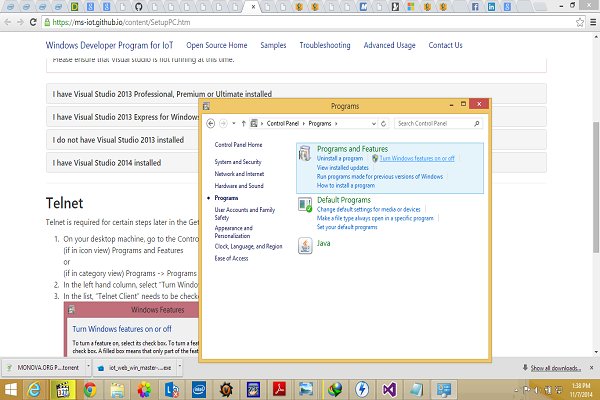Open the address bar history dropdown in Programs window
The height and width of the screenshot is (400, 600).
[x=374, y=123]
